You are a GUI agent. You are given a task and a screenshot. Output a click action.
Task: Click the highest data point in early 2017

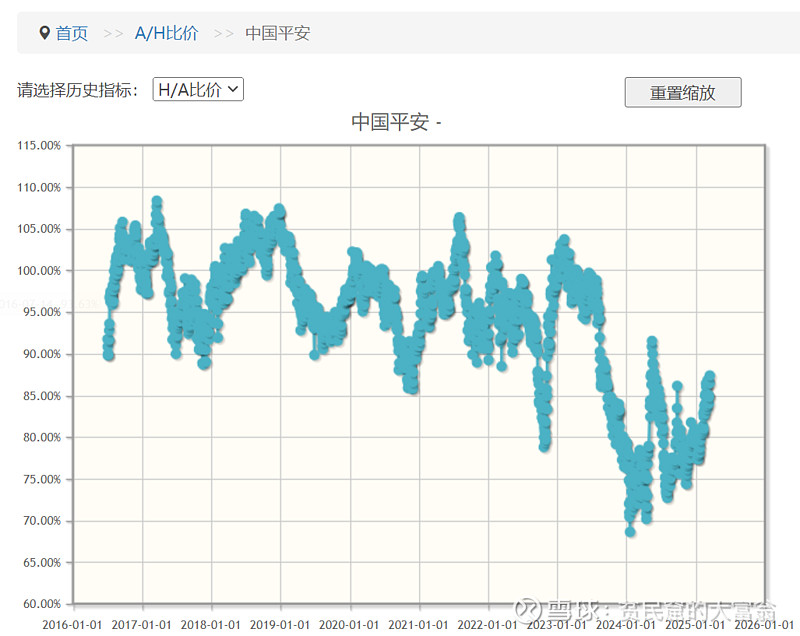tap(157, 201)
